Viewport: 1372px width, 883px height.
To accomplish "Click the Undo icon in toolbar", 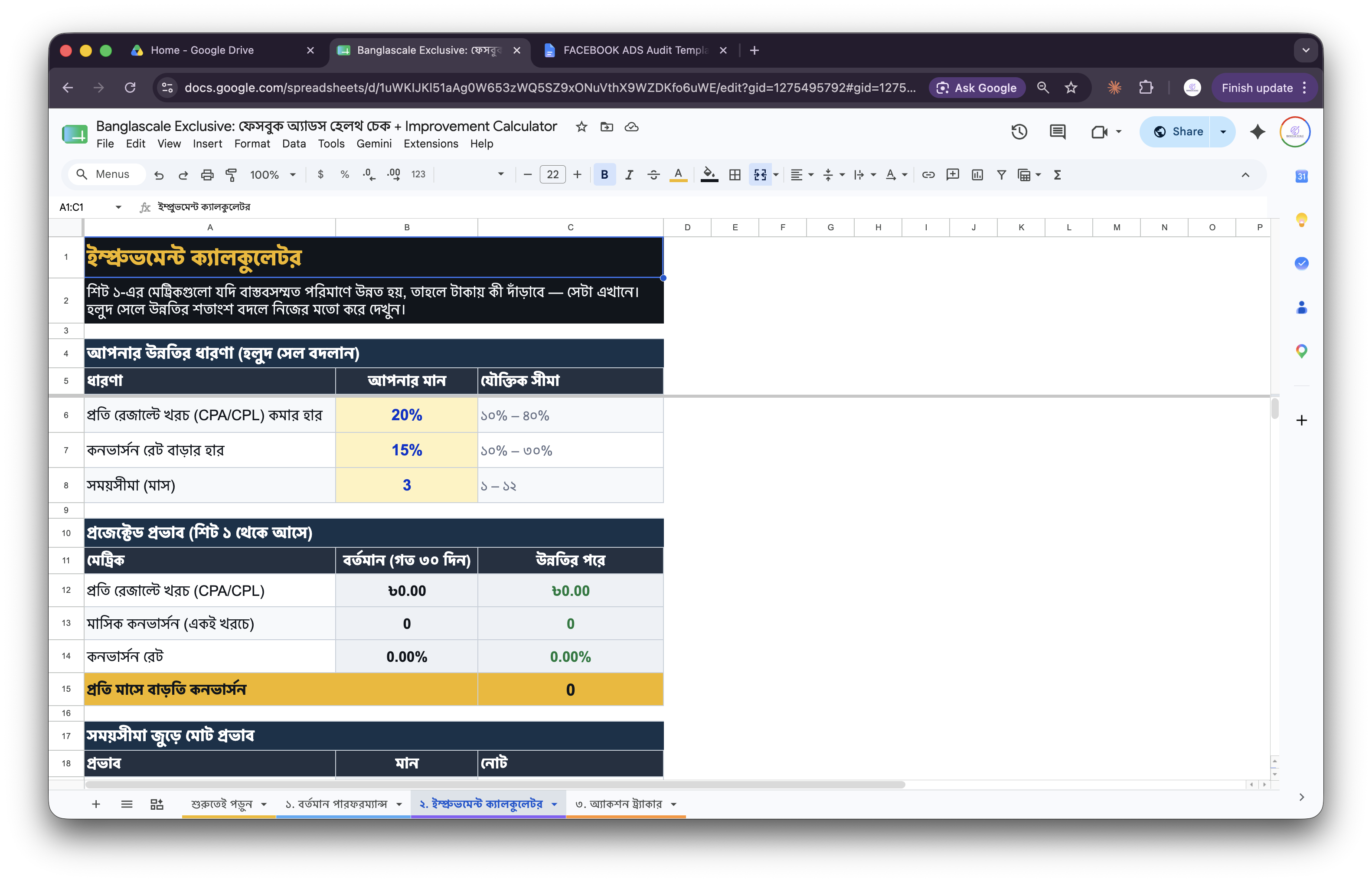I will click(159, 175).
